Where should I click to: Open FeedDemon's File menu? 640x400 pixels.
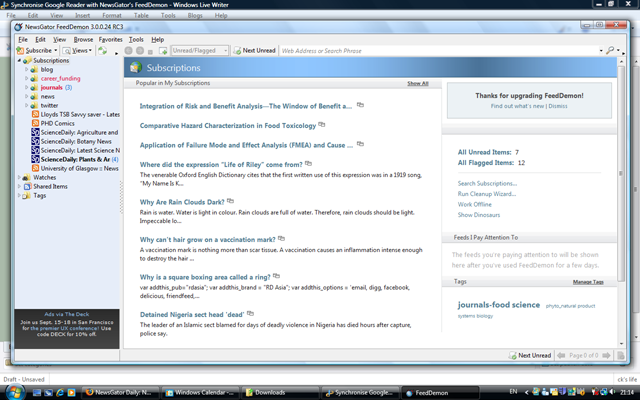[23, 40]
